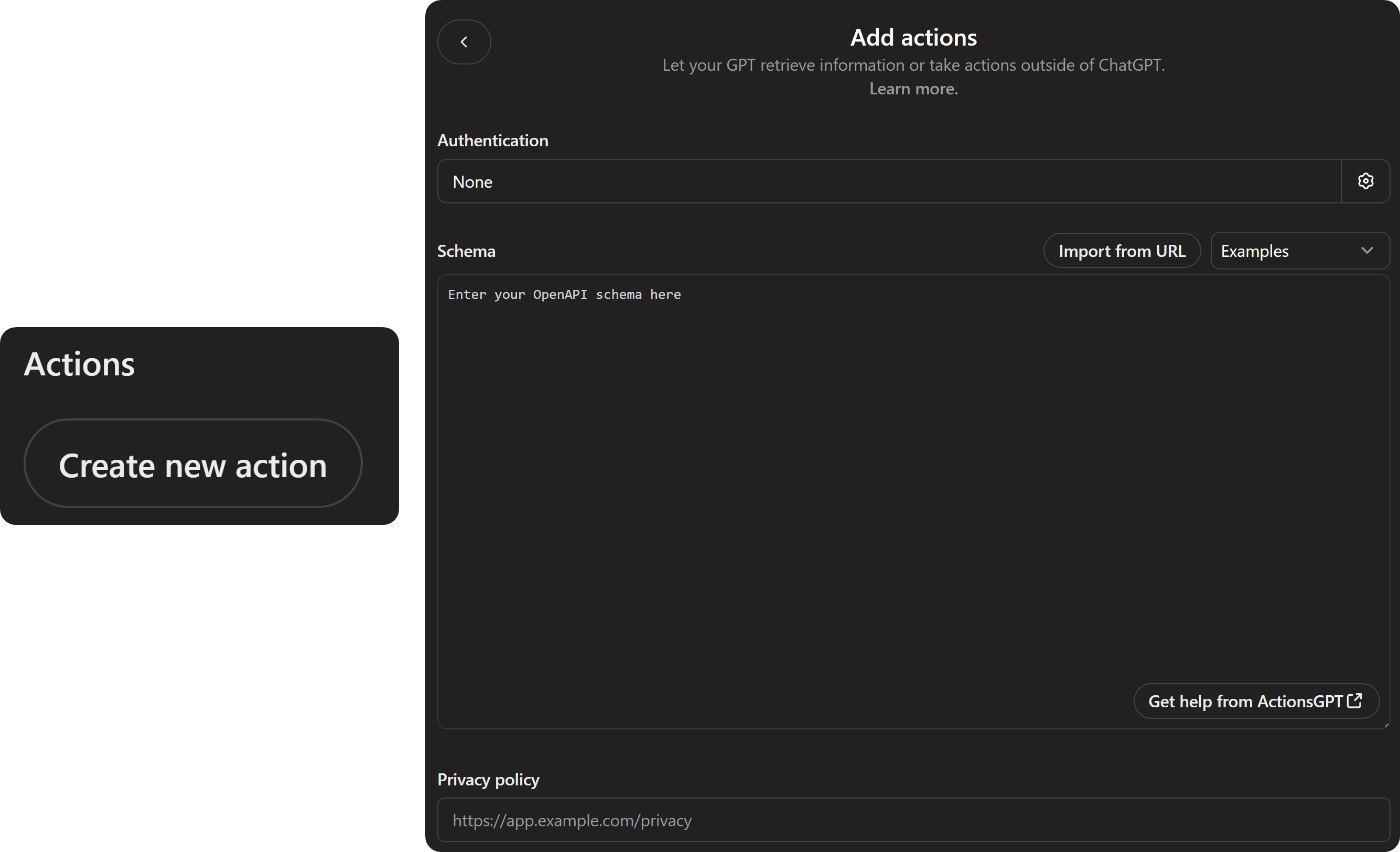
Task: Click the external link icon beside ActionsGPT
Action: coord(1355,701)
